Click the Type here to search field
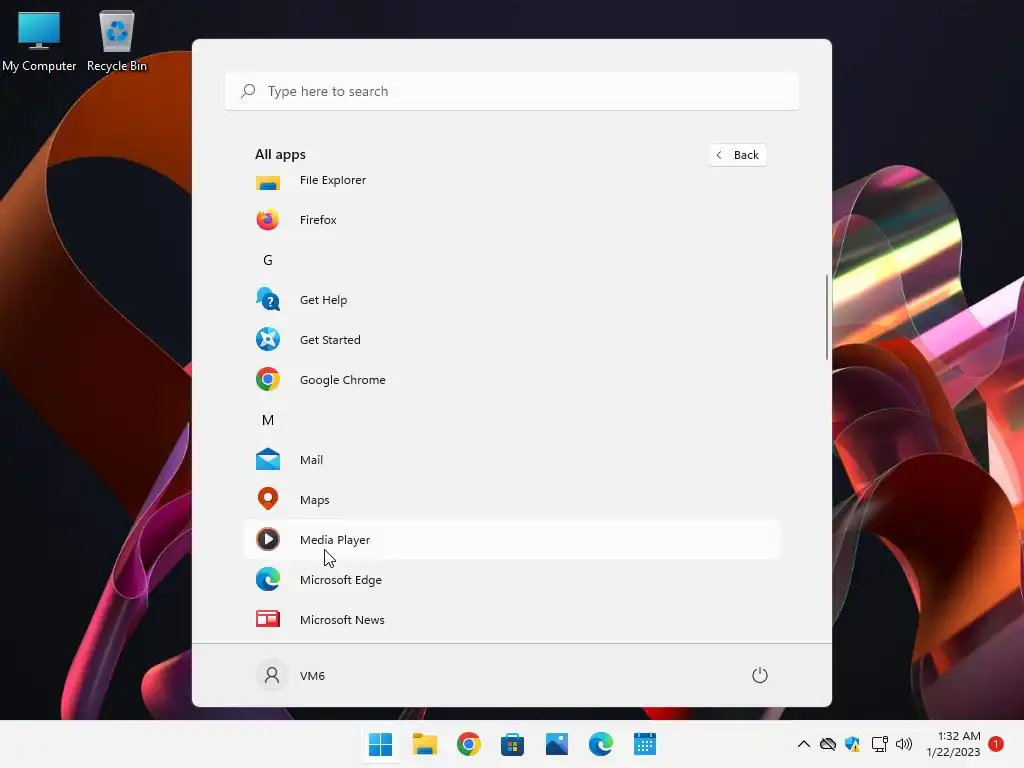Image resolution: width=1024 pixels, height=768 pixels. pos(512,91)
